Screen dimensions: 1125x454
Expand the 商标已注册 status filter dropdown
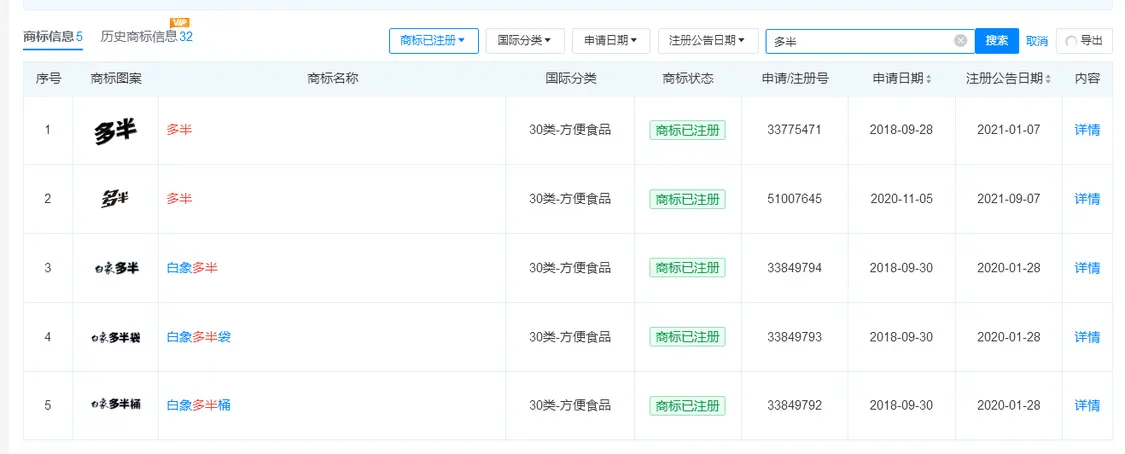(432, 41)
